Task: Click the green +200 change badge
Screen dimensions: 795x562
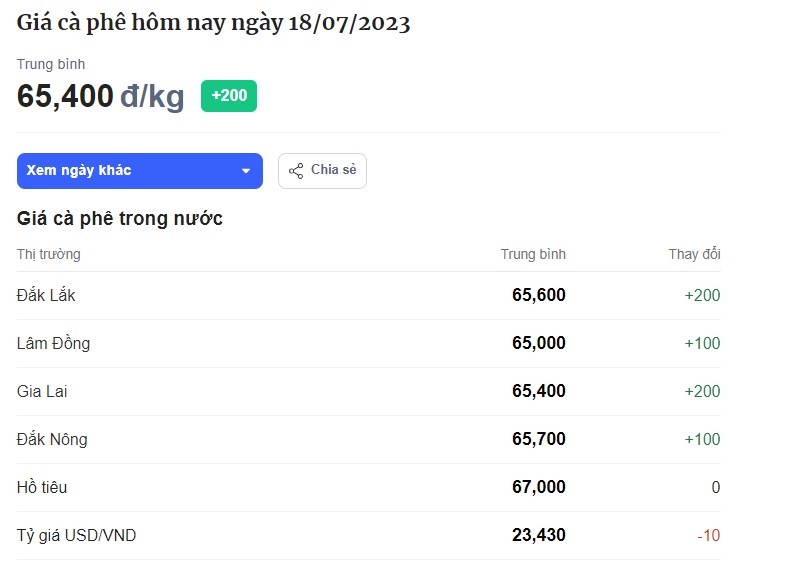Action: (229, 96)
